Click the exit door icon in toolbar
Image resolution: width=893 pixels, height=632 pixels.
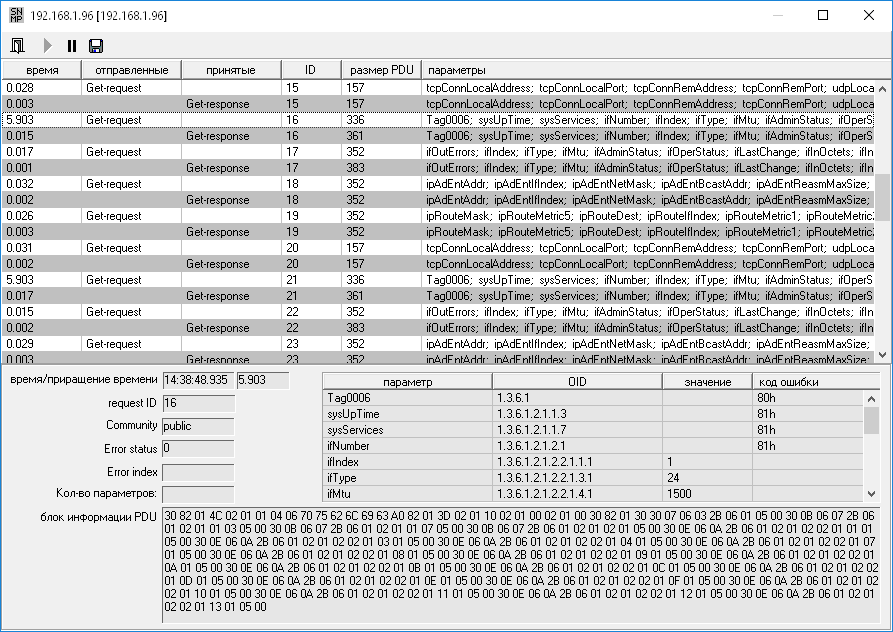click(x=18, y=46)
